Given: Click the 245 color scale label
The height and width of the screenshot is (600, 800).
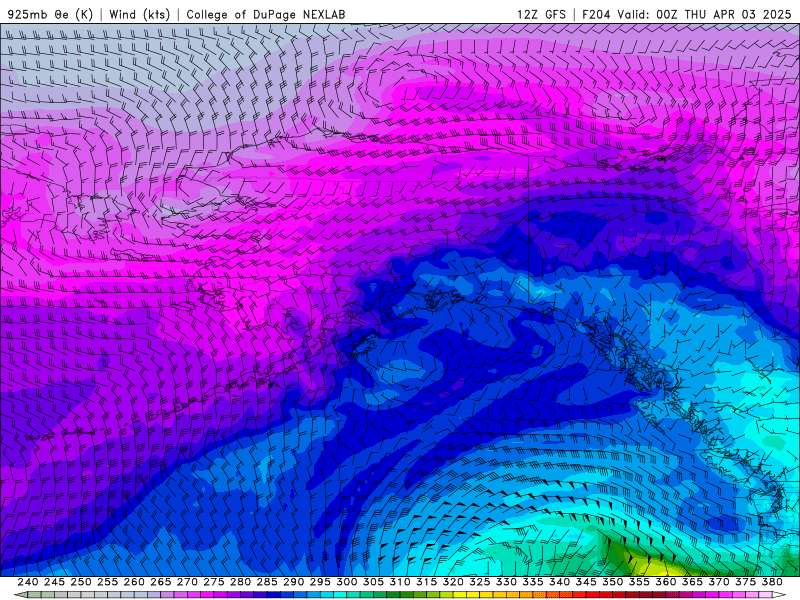Looking at the screenshot, I should (x=54, y=582).
